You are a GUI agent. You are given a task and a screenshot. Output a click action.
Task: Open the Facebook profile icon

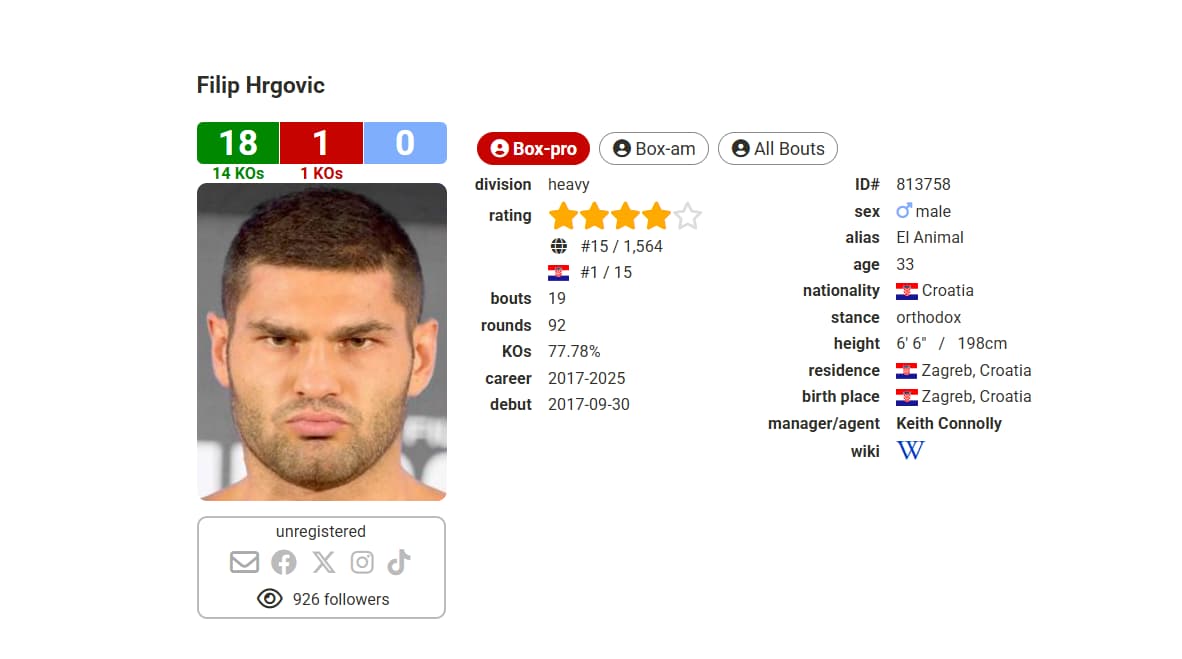[x=284, y=562]
